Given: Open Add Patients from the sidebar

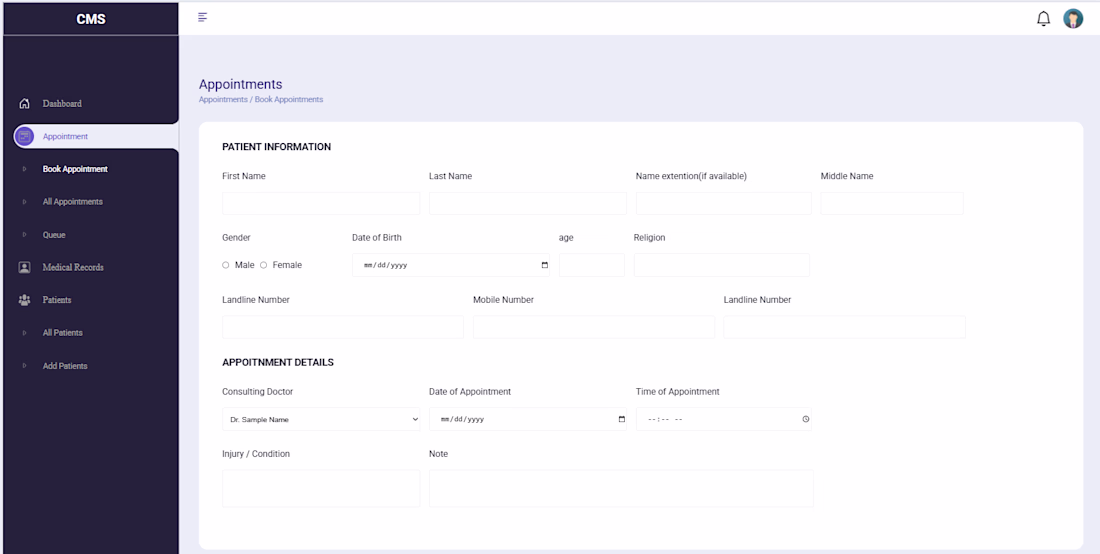Looking at the screenshot, I should [65, 366].
